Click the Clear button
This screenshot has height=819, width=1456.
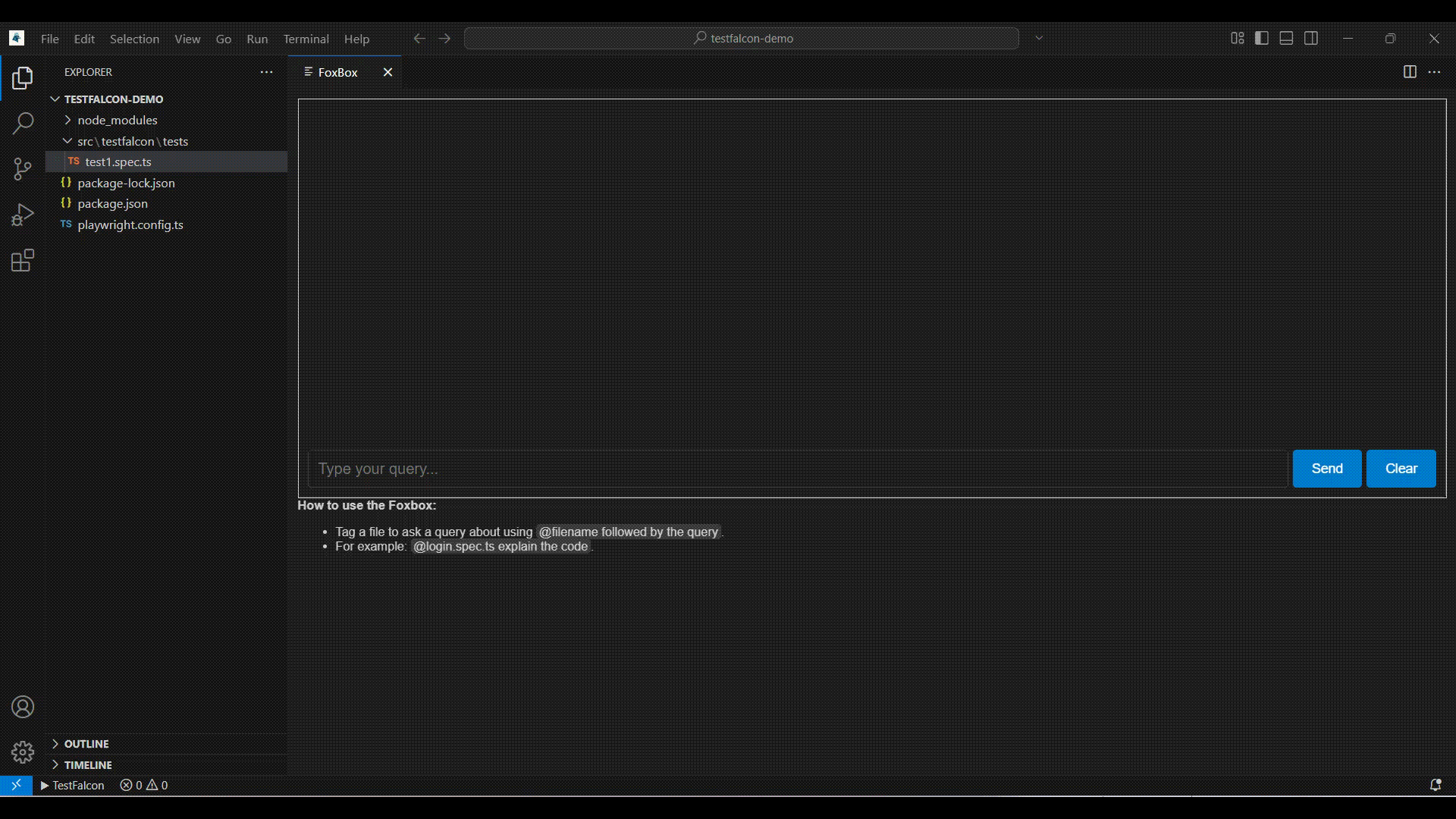(1401, 469)
